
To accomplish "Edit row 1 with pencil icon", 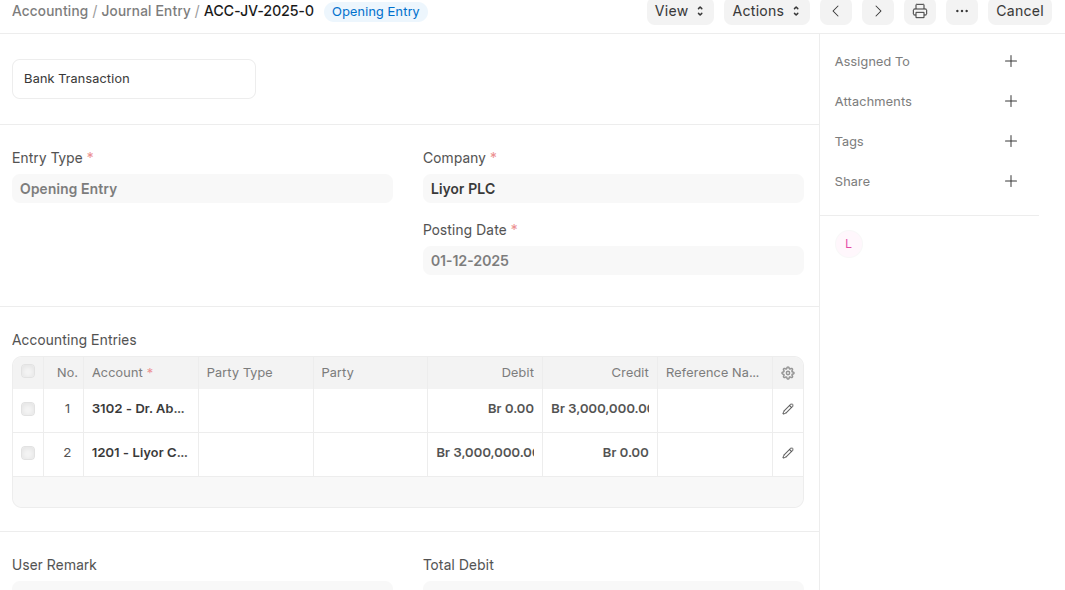I will [787, 409].
